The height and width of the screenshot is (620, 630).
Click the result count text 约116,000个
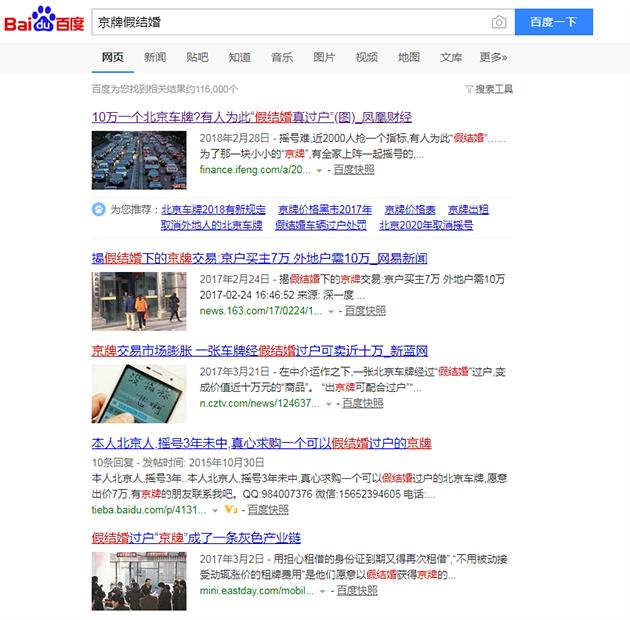coord(213,89)
